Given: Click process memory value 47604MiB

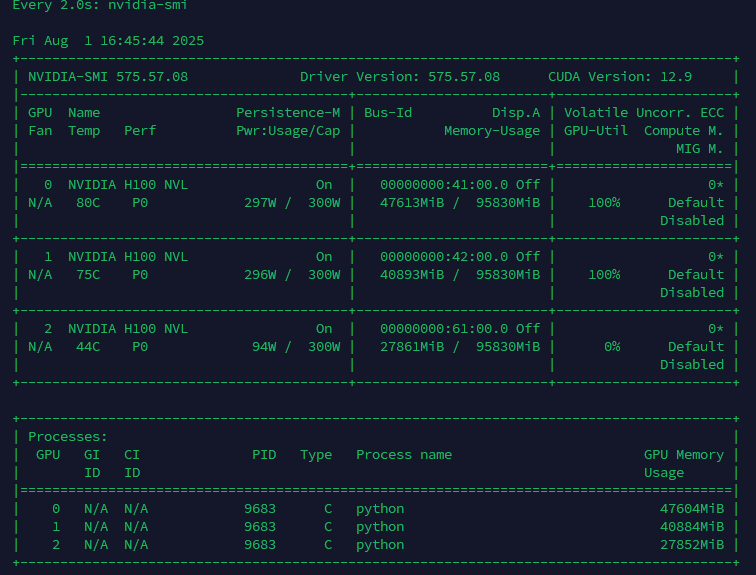Looking at the screenshot, I should coord(692,509).
